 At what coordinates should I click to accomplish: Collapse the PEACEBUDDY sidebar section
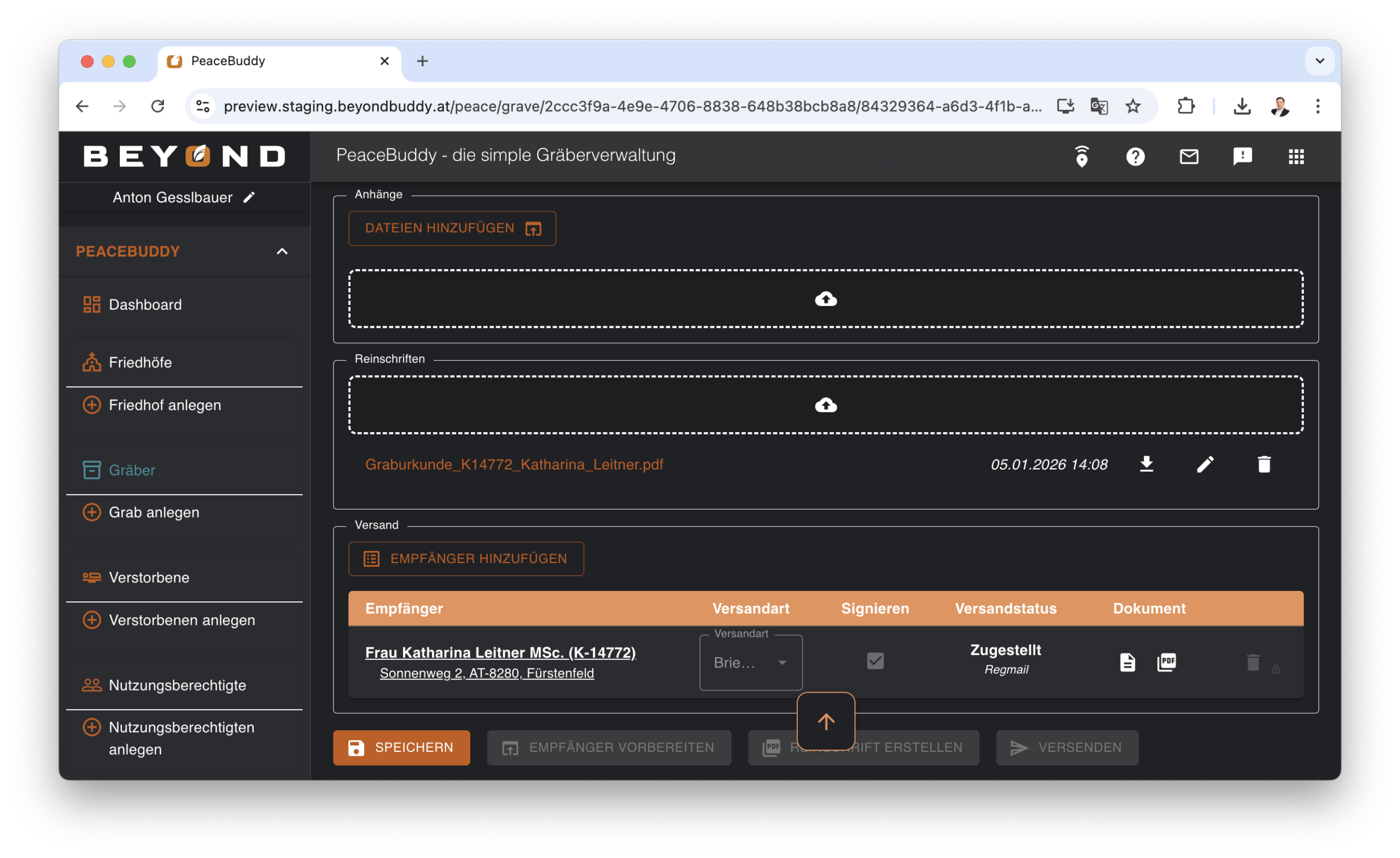[282, 251]
